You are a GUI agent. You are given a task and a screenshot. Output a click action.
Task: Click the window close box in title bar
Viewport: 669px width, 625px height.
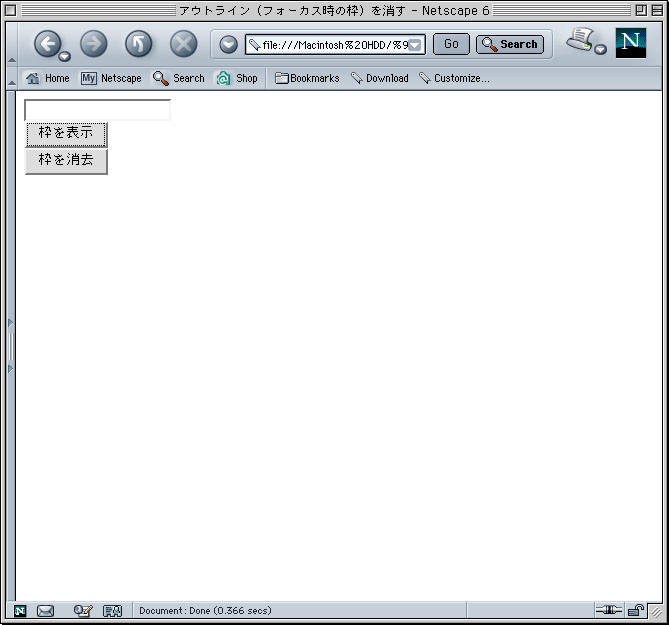coord(11,10)
